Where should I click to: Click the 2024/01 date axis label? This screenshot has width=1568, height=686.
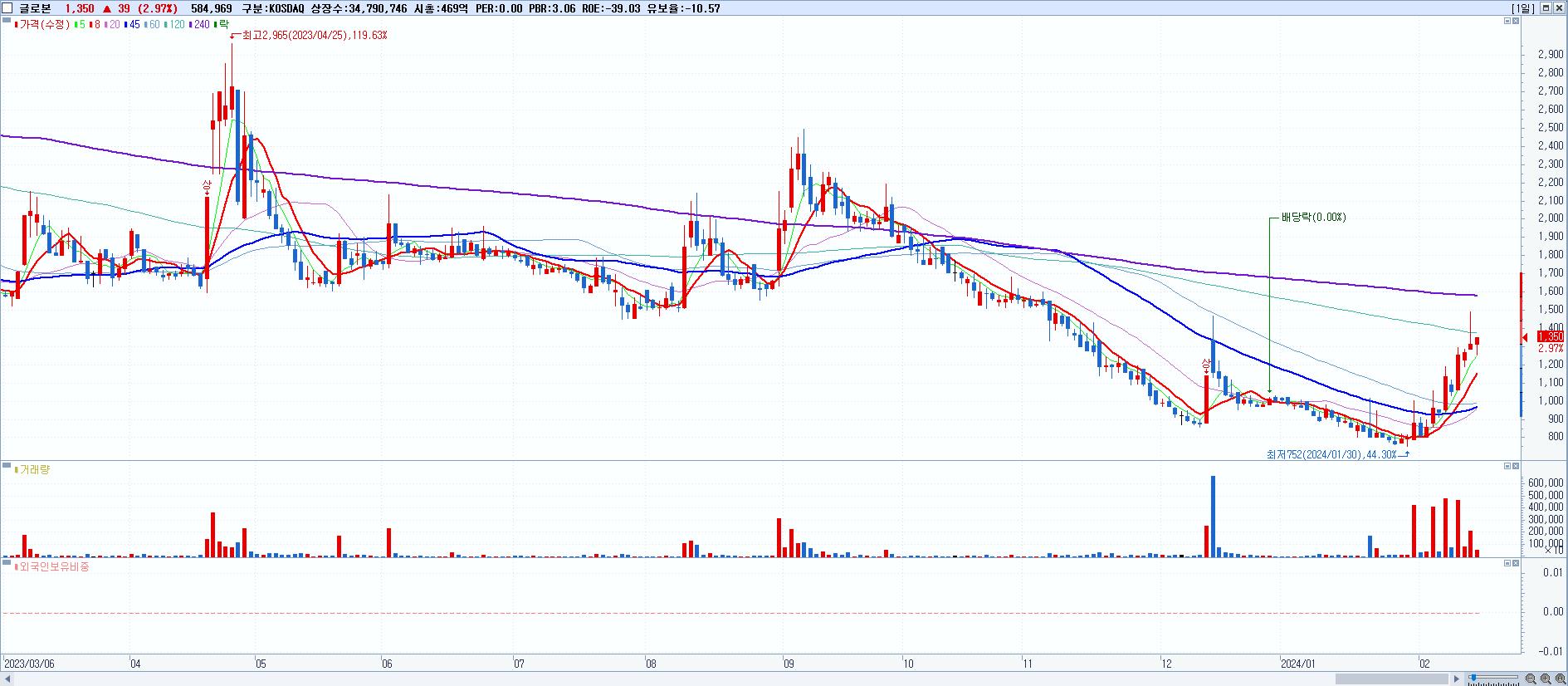point(1298,664)
